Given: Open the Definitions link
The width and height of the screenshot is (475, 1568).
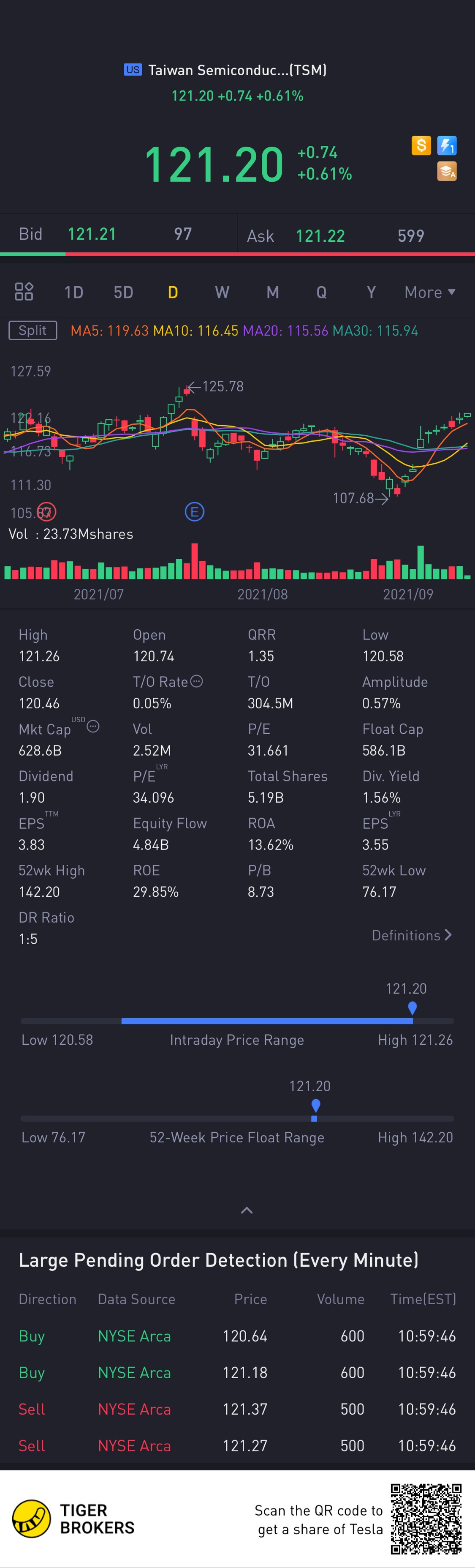Looking at the screenshot, I should [x=412, y=935].
